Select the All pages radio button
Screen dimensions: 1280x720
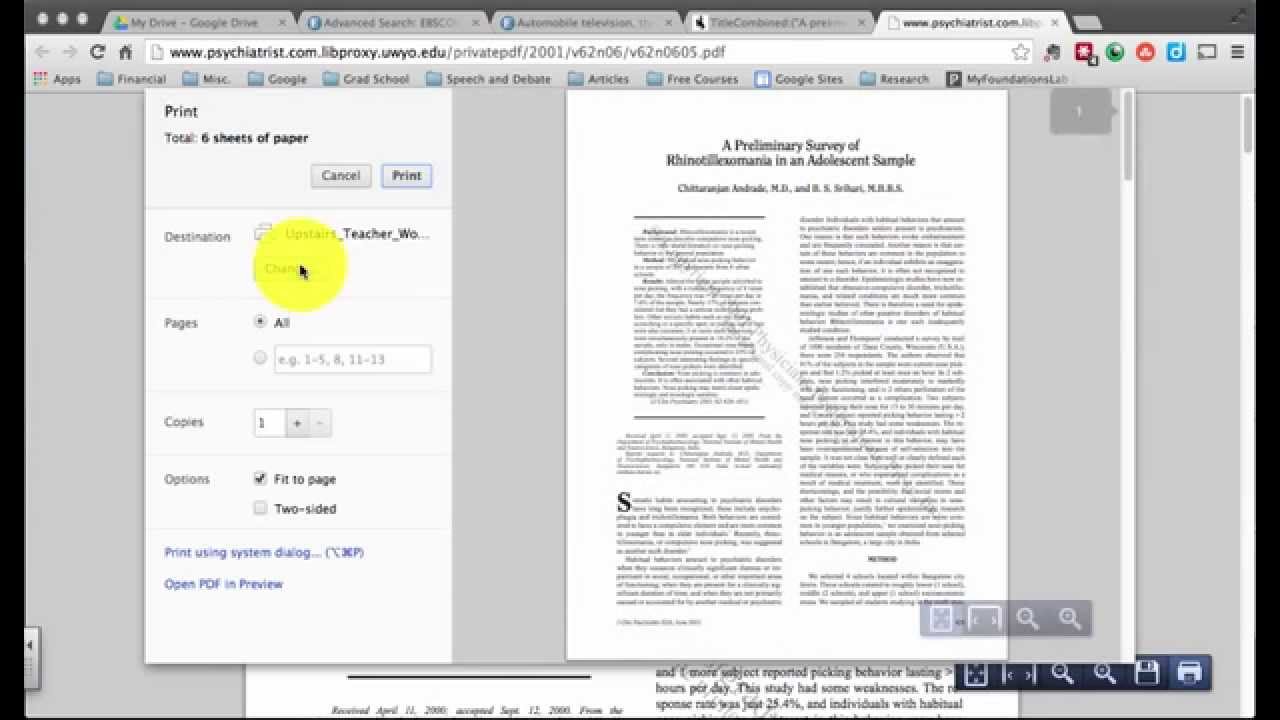pos(261,322)
